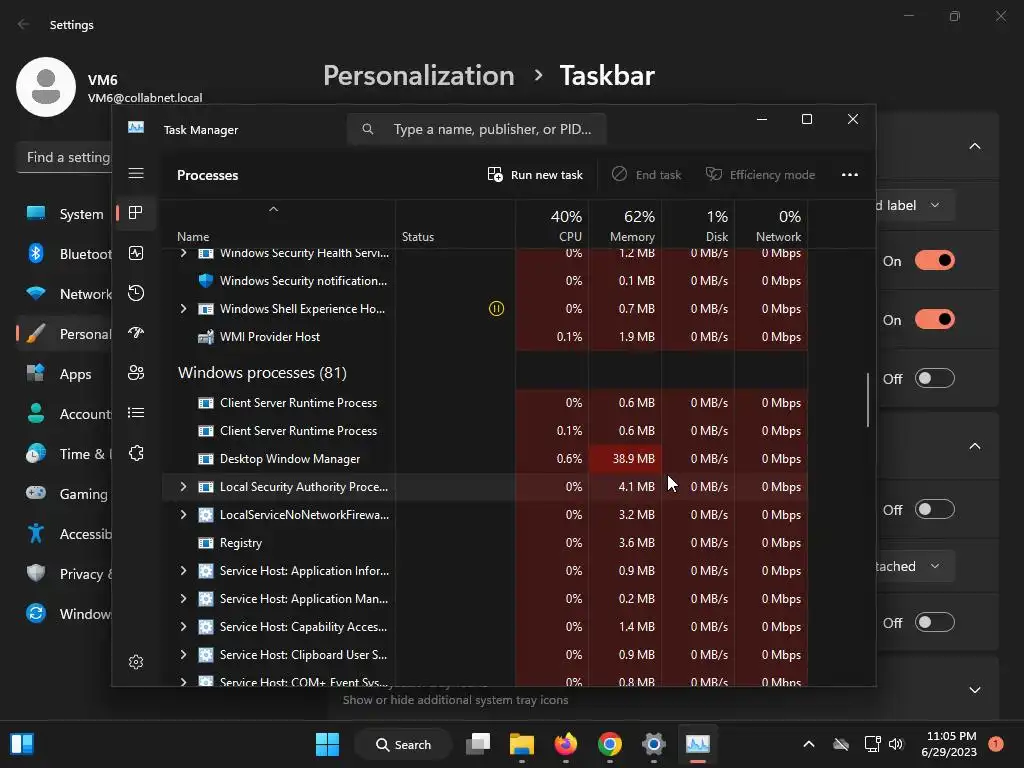Open System category in Settings sidebar
The image size is (1024, 768).
(x=65, y=214)
